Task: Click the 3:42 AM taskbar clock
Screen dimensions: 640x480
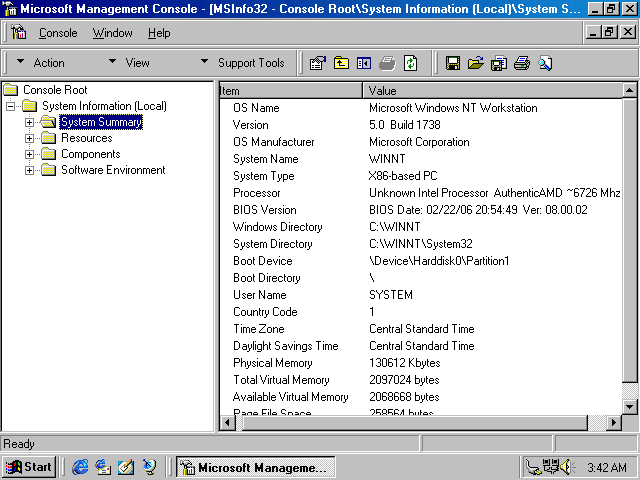Action: (x=607, y=467)
